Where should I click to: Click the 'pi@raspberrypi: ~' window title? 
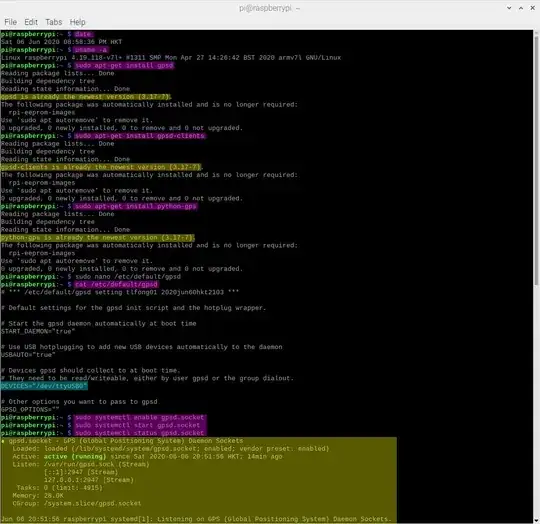(269, 8)
